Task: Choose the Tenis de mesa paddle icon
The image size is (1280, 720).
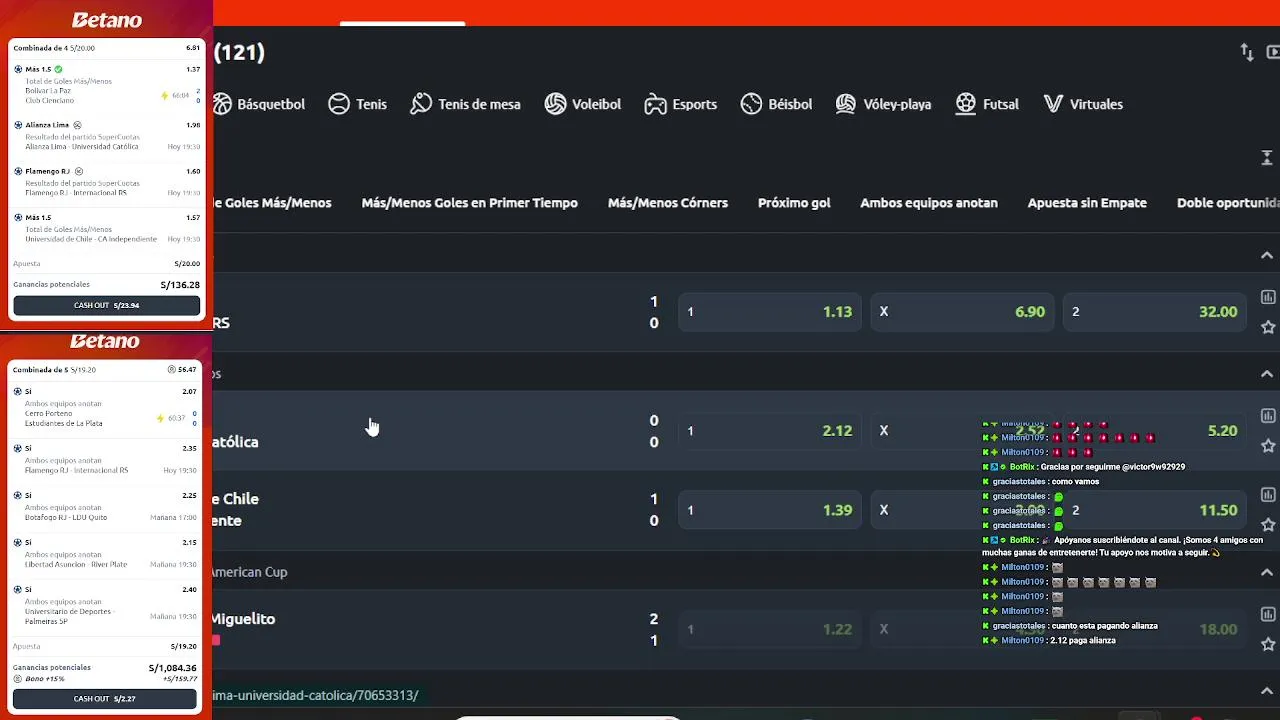Action: tap(421, 104)
